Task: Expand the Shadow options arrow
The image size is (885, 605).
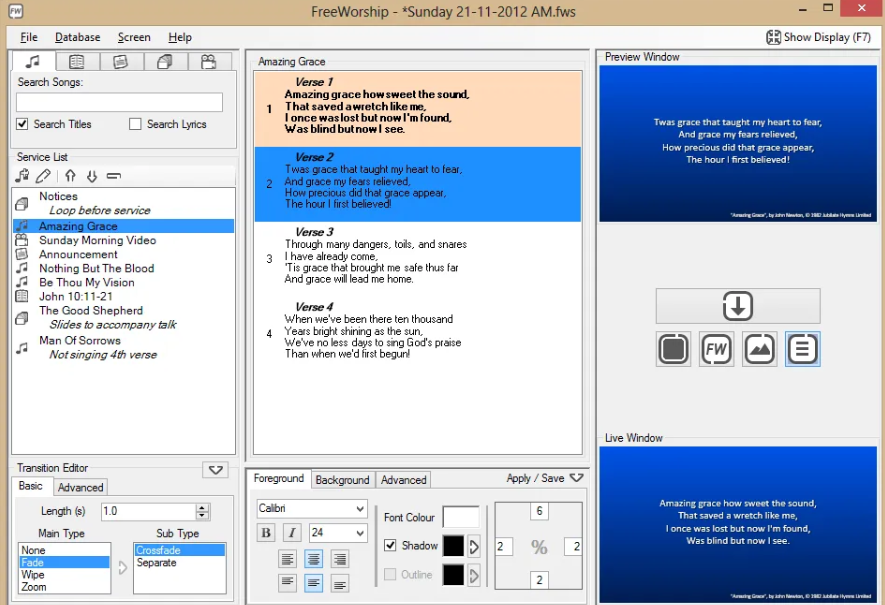Action: coord(474,546)
